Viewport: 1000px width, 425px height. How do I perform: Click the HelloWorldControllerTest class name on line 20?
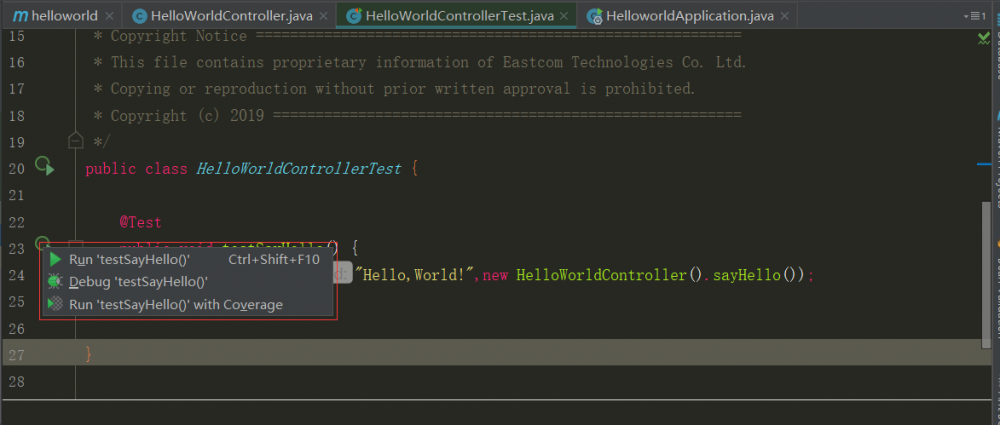(x=298, y=168)
